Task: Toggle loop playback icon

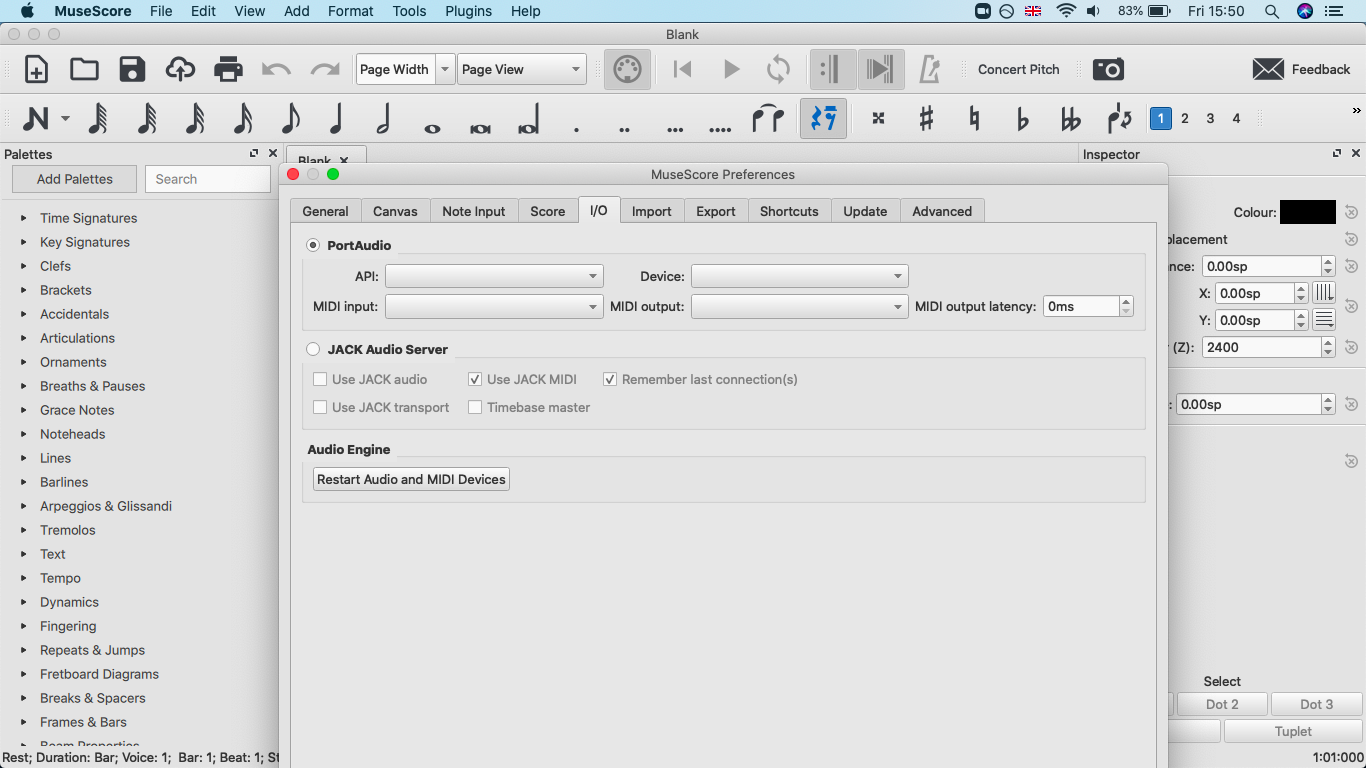Action: pos(778,69)
